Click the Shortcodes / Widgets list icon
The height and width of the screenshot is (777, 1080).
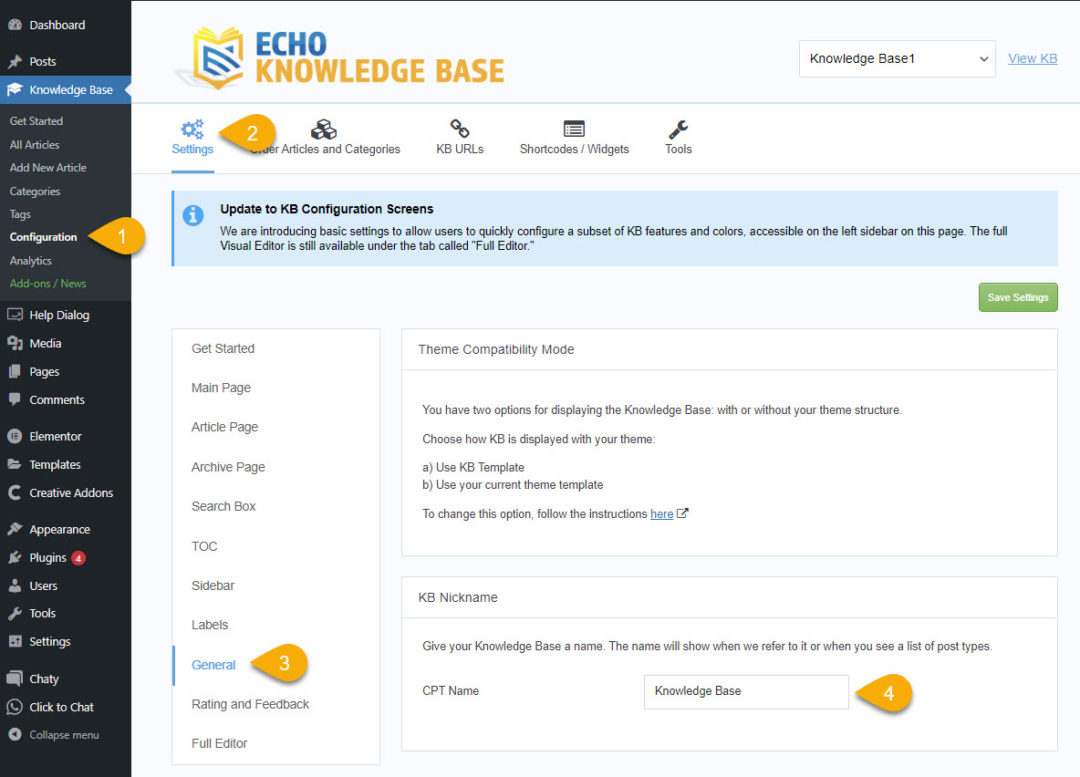click(574, 129)
